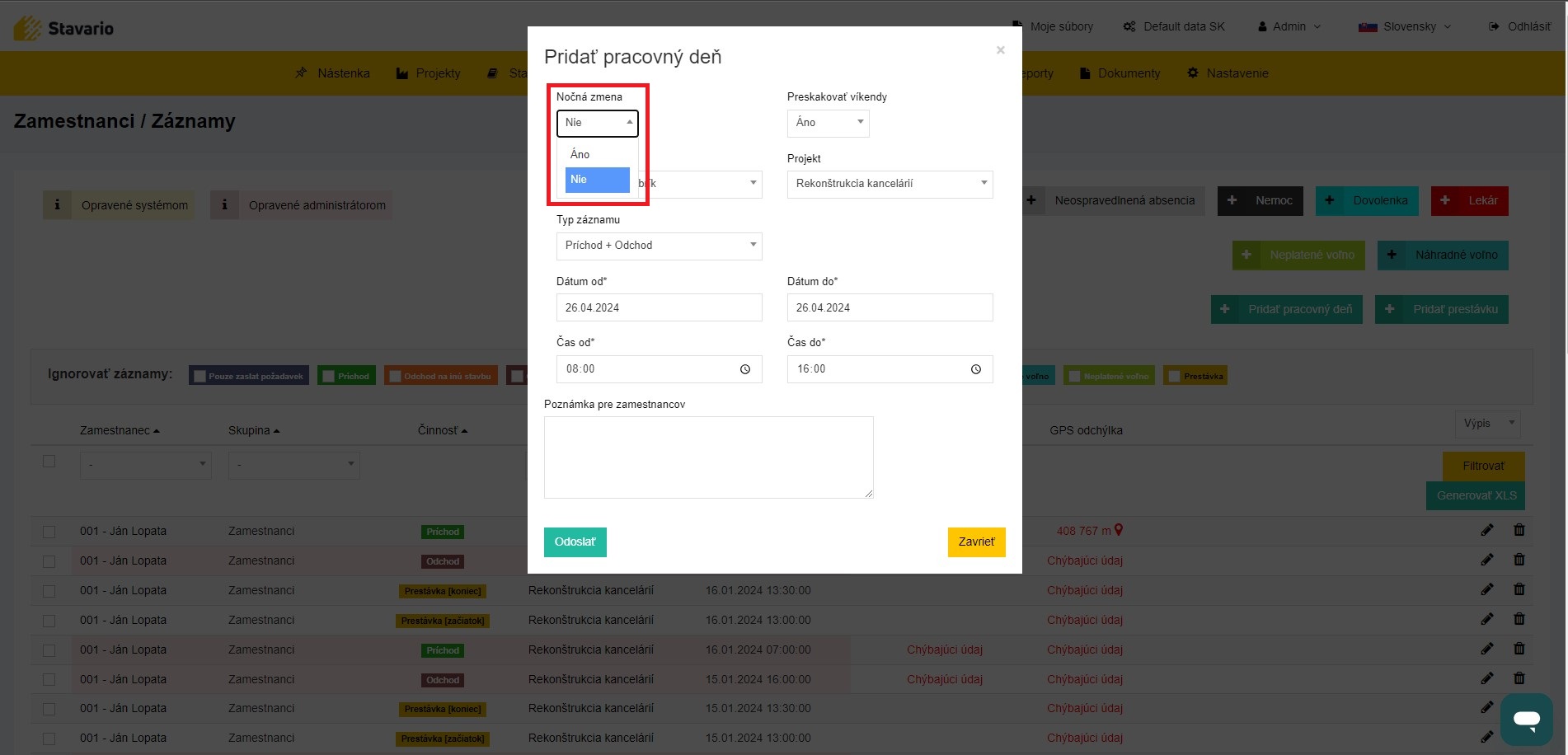Tick the checkbox for record 15.01.2024 16:00:00

(x=49, y=680)
